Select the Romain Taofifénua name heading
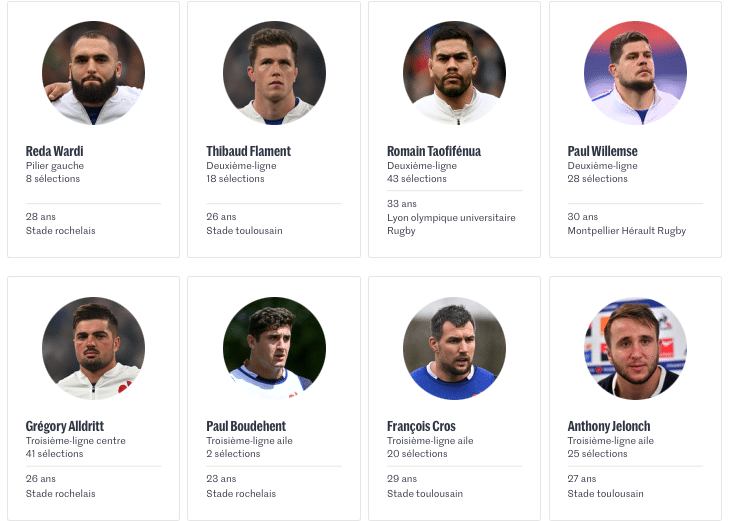The width and height of the screenshot is (729, 521). point(434,151)
